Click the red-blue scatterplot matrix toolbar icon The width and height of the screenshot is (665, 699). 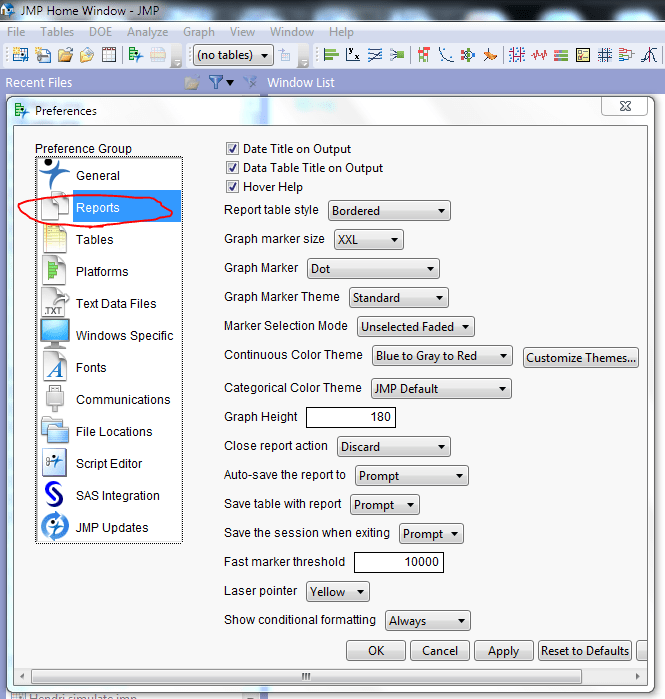coord(517,55)
